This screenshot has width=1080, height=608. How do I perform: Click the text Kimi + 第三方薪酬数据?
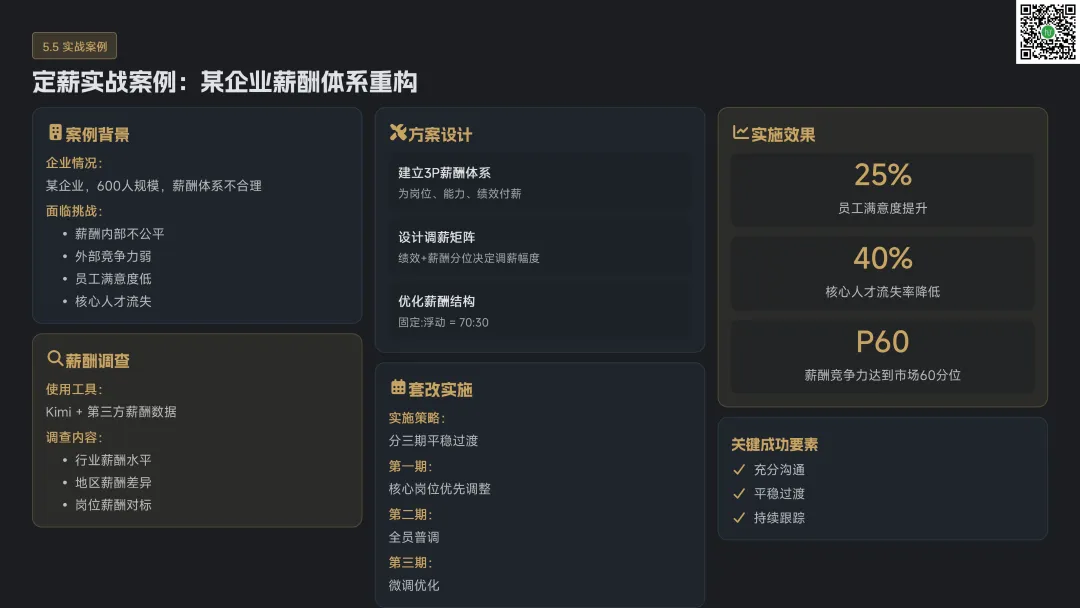[x=111, y=412]
